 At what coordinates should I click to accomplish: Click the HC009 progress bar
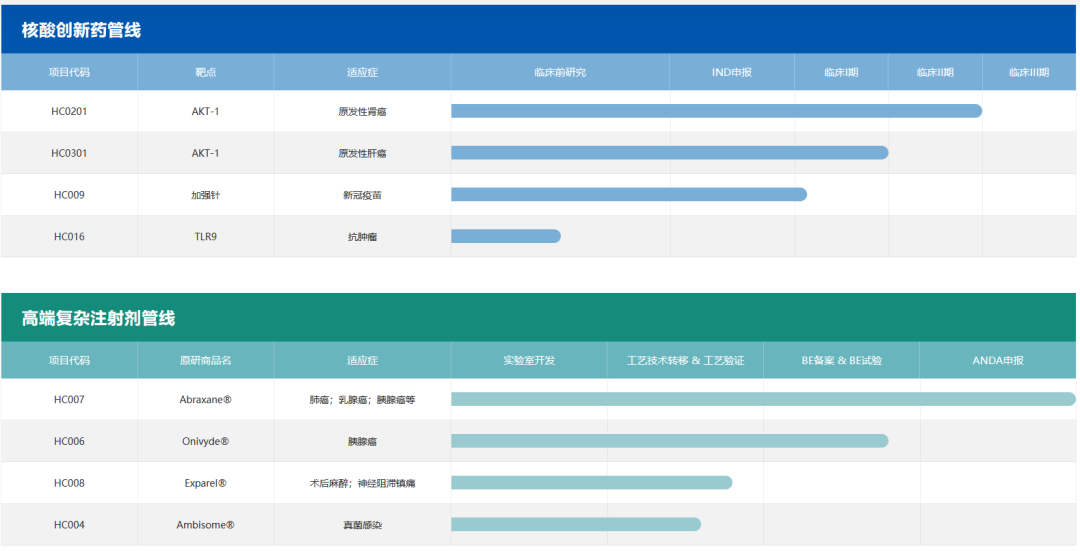click(629, 194)
